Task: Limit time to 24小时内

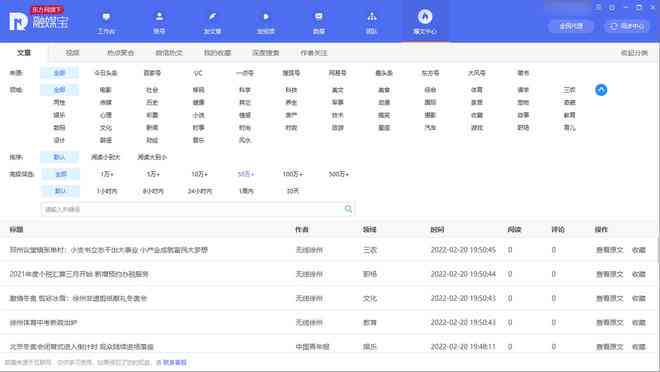Action: 200,191
